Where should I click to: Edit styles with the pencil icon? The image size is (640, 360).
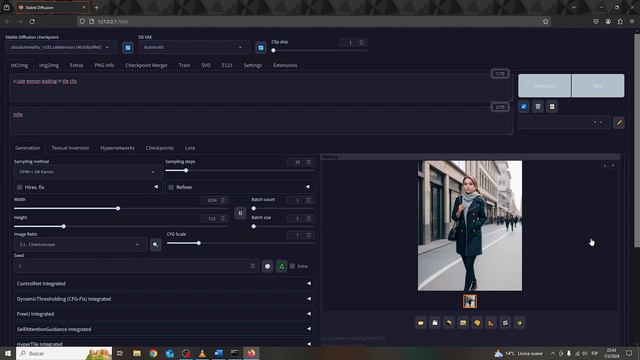[x=619, y=122]
